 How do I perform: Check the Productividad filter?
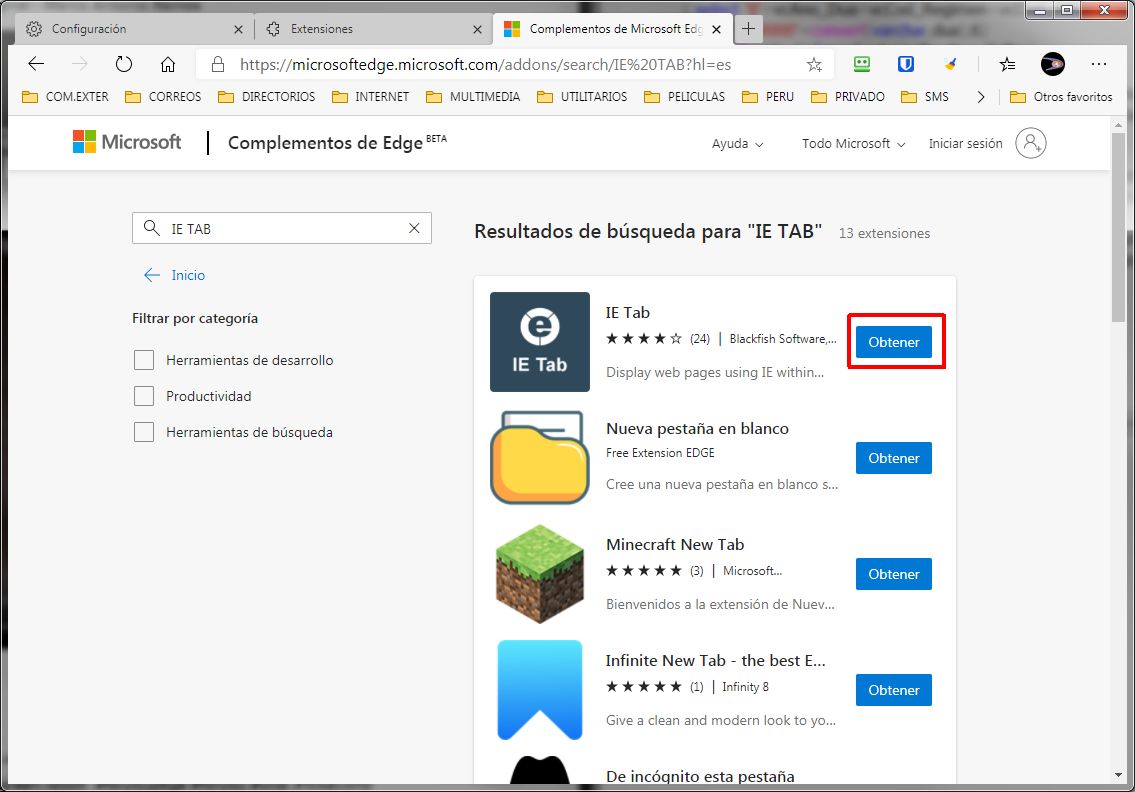[144, 396]
